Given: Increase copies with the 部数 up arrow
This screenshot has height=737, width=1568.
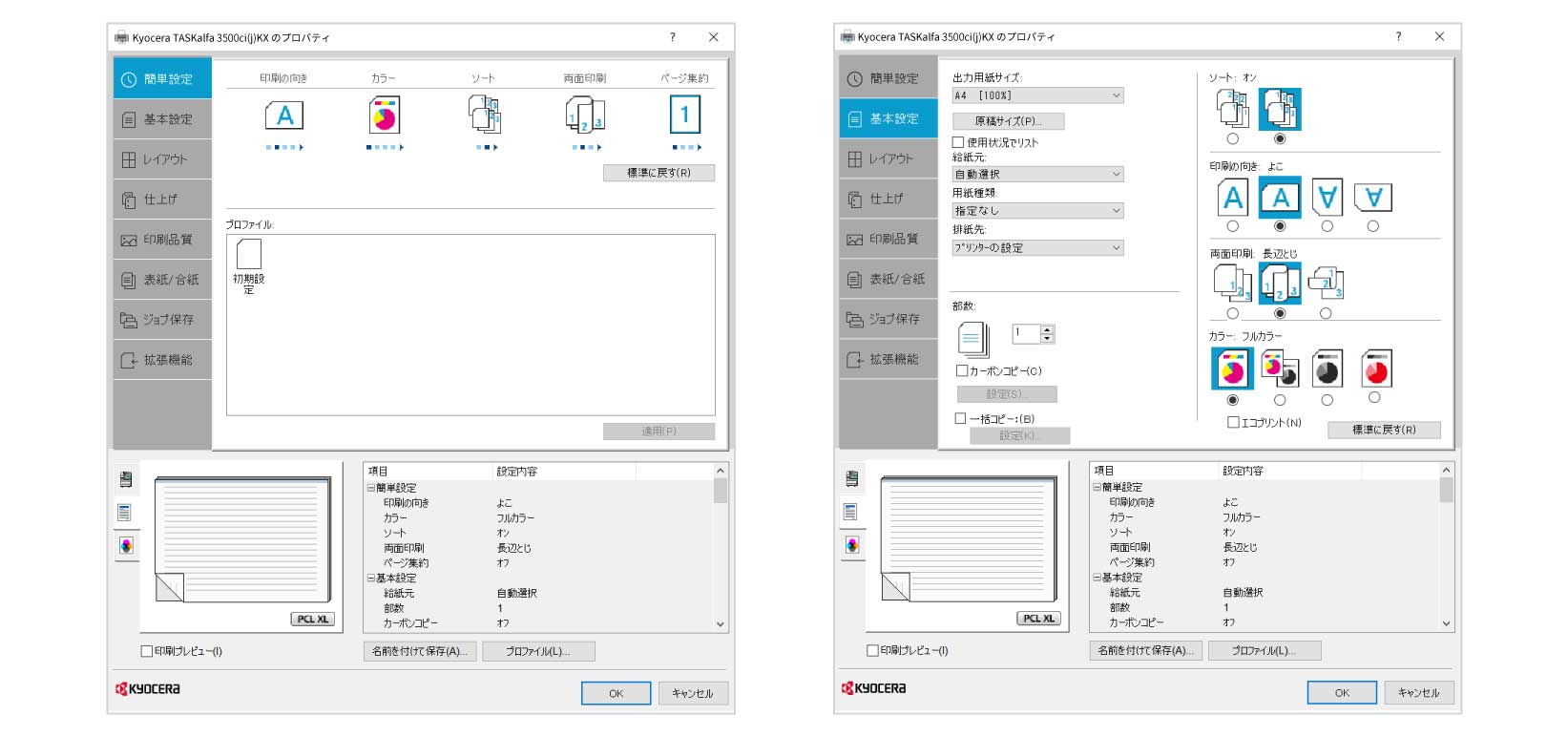Looking at the screenshot, I should coord(1047,329).
